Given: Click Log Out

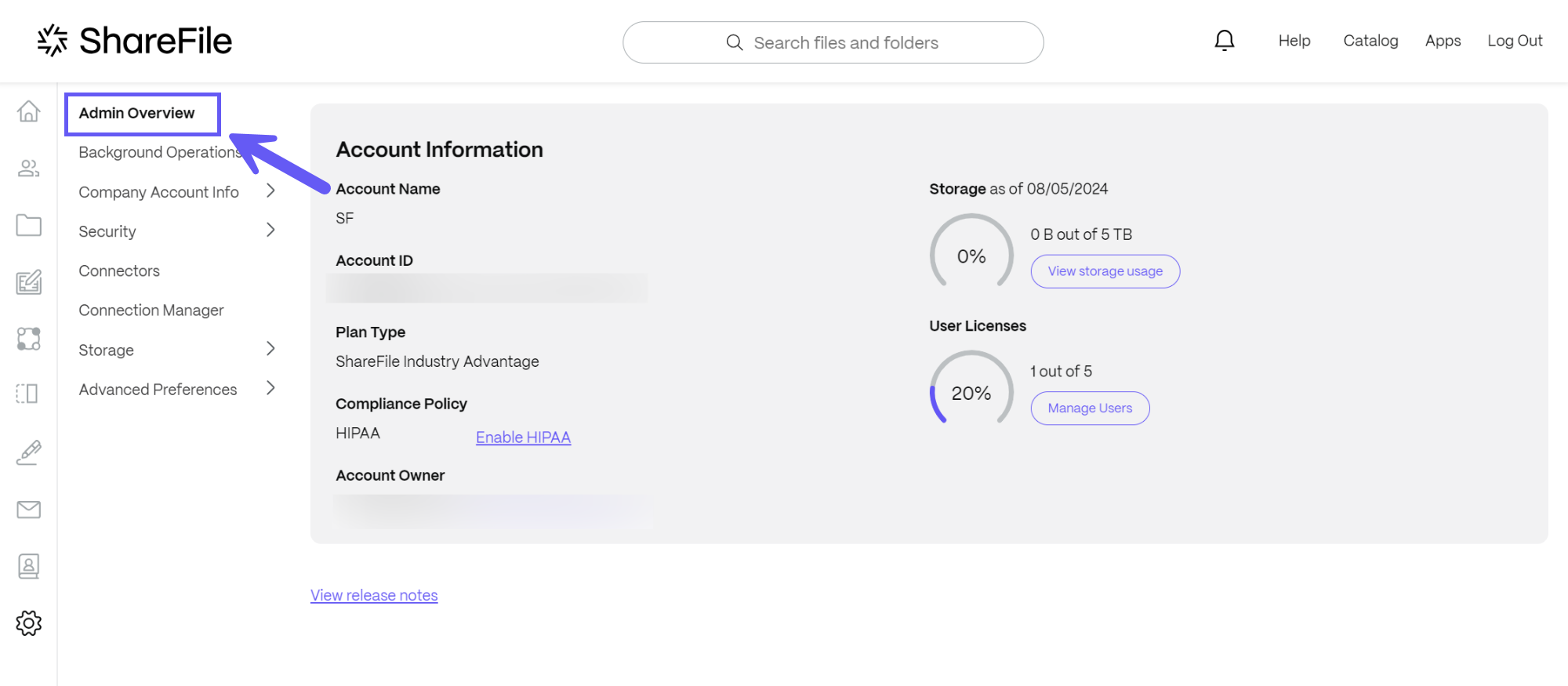Looking at the screenshot, I should 1515,41.
